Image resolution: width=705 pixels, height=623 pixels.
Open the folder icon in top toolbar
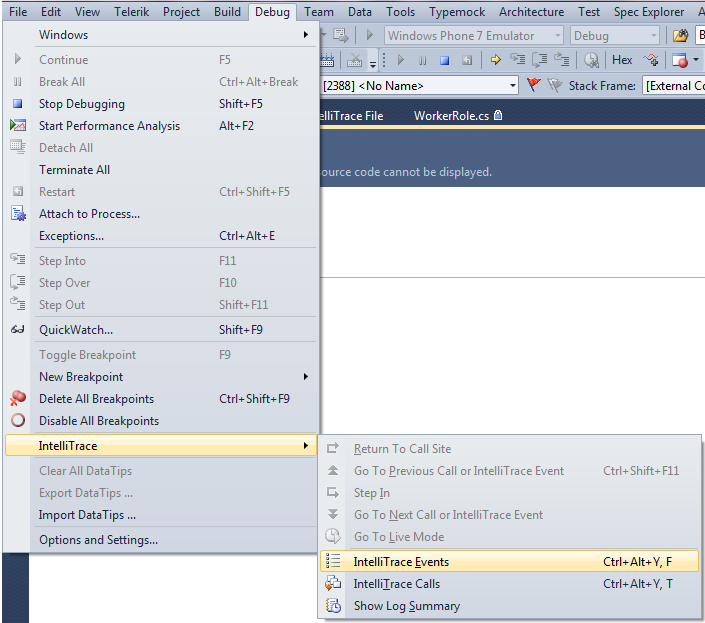click(680, 36)
